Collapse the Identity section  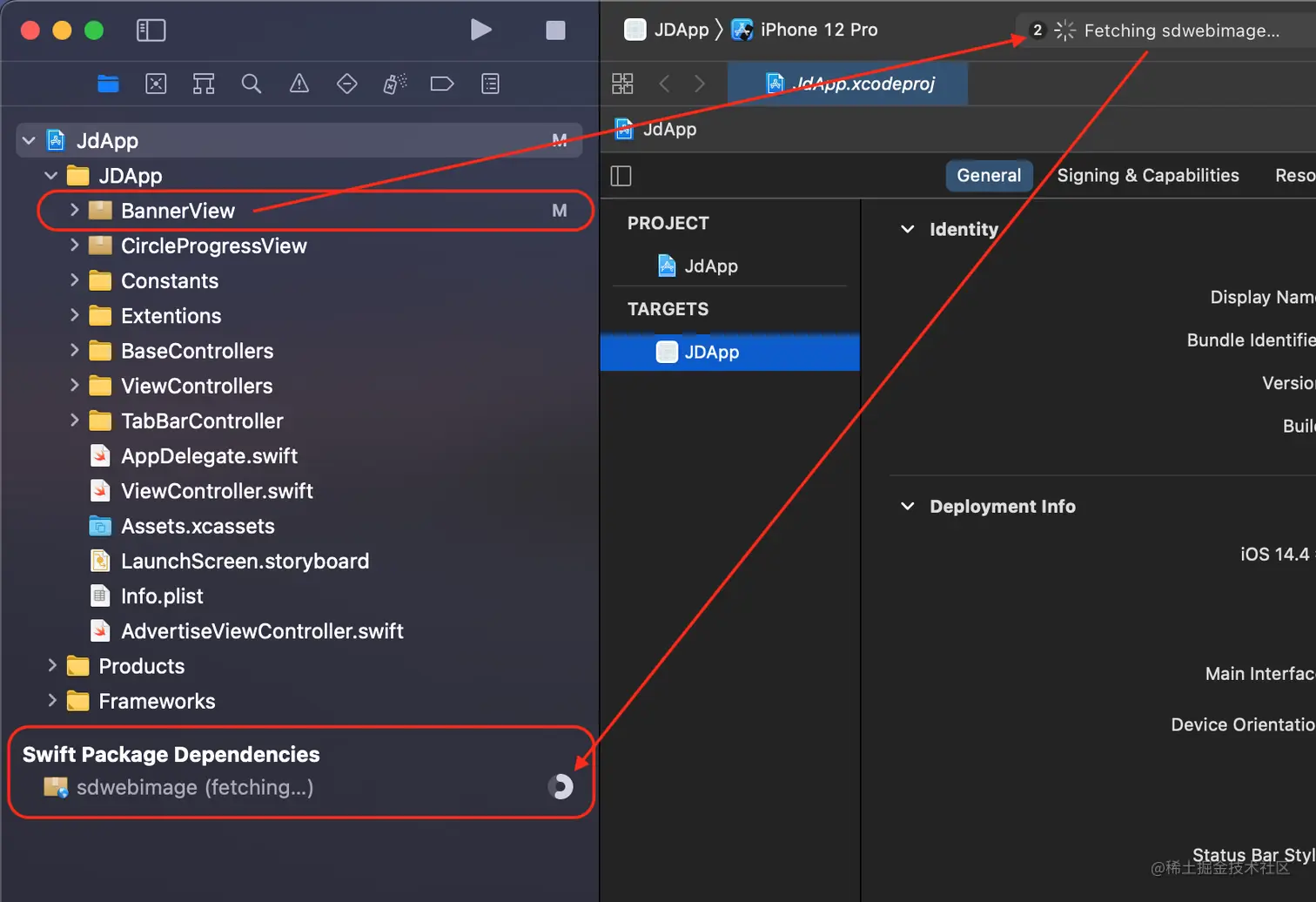point(908,229)
